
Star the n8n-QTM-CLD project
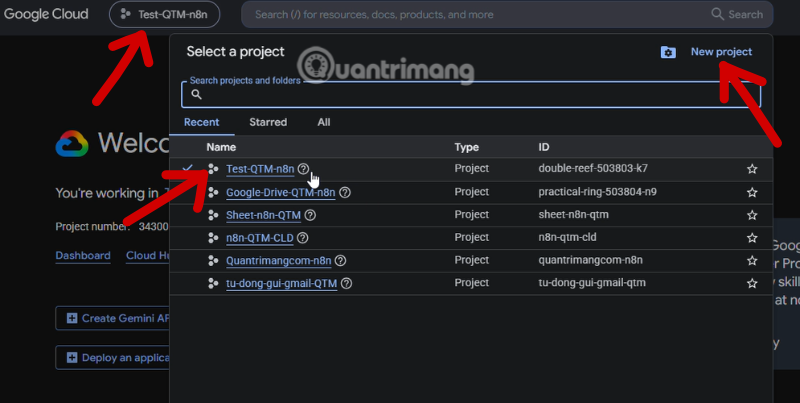752,238
